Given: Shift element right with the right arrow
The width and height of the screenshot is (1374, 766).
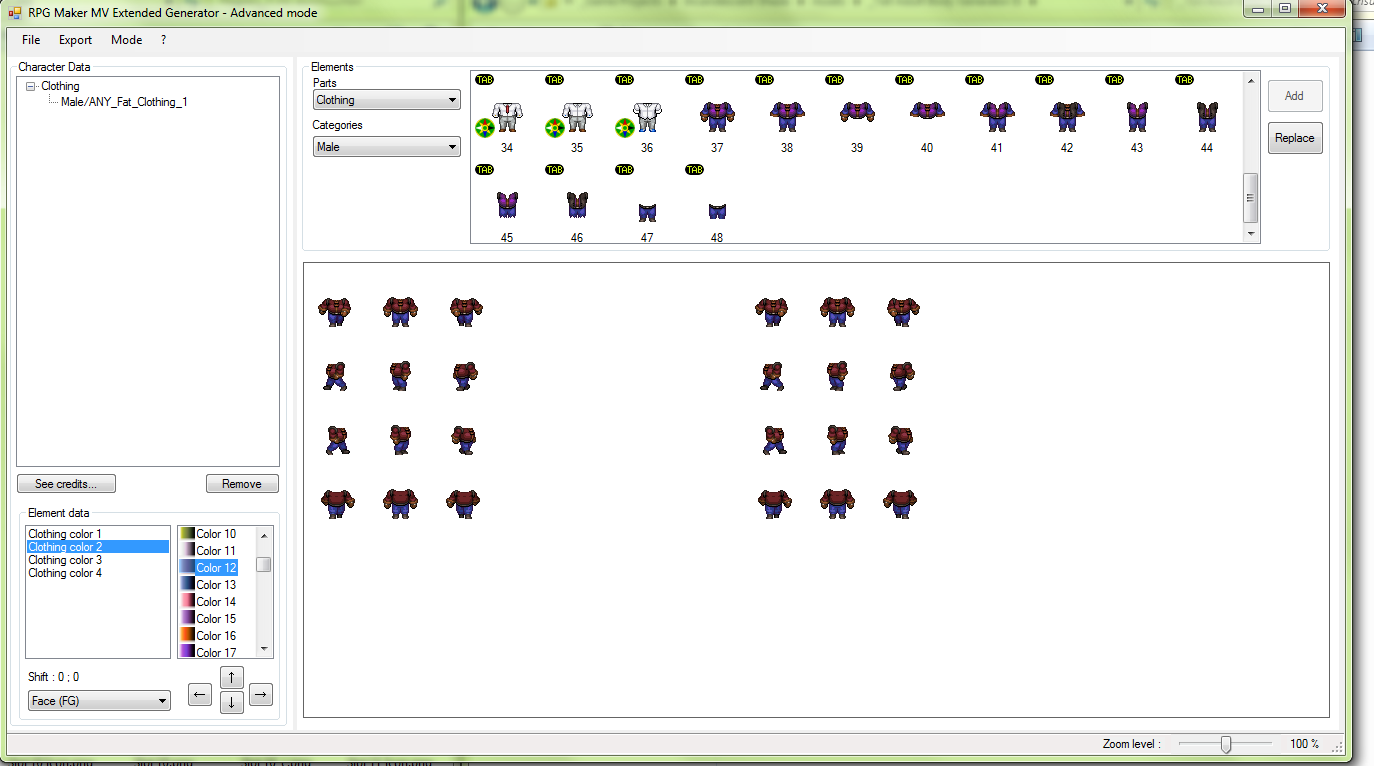Looking at the screenshot, I should (x=261, y=694).
